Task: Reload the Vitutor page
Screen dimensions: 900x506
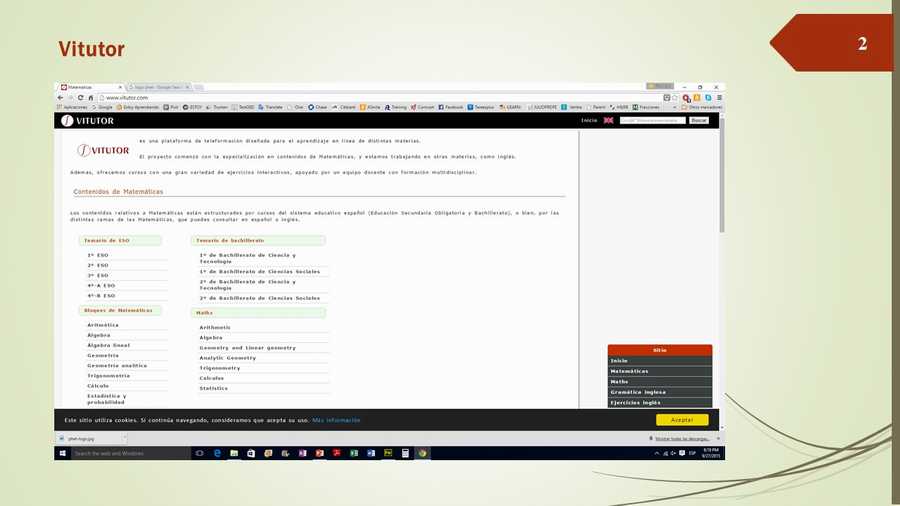Action: (80, 98)
